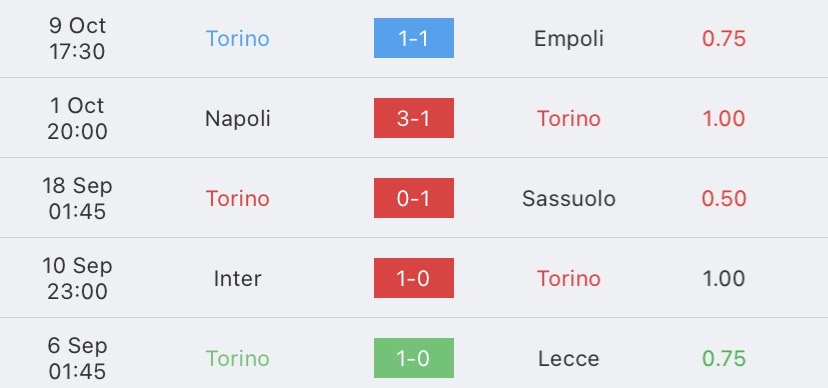Click the 0.75 handicap on Empoli row
The image size is (828, 388).
(724, 39)
